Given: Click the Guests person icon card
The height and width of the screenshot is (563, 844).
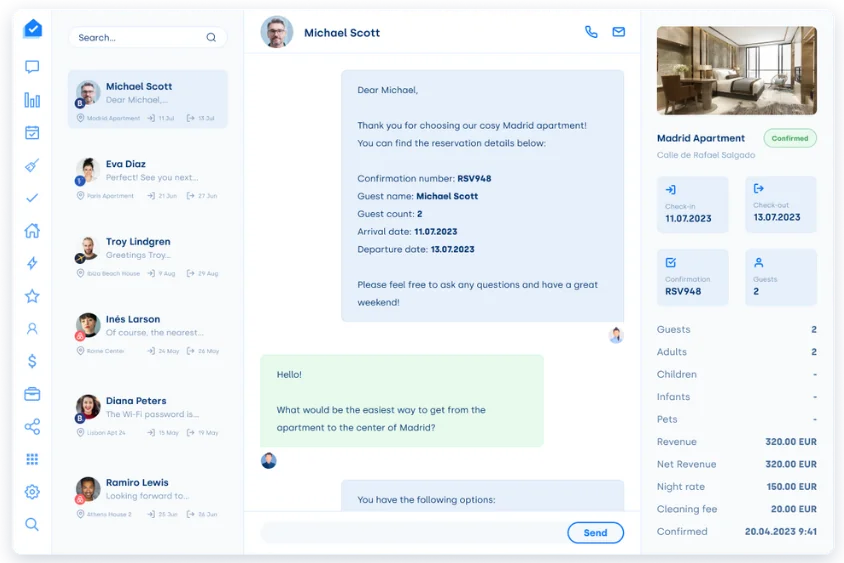Looking at the screenshot, I should [781, 277].
